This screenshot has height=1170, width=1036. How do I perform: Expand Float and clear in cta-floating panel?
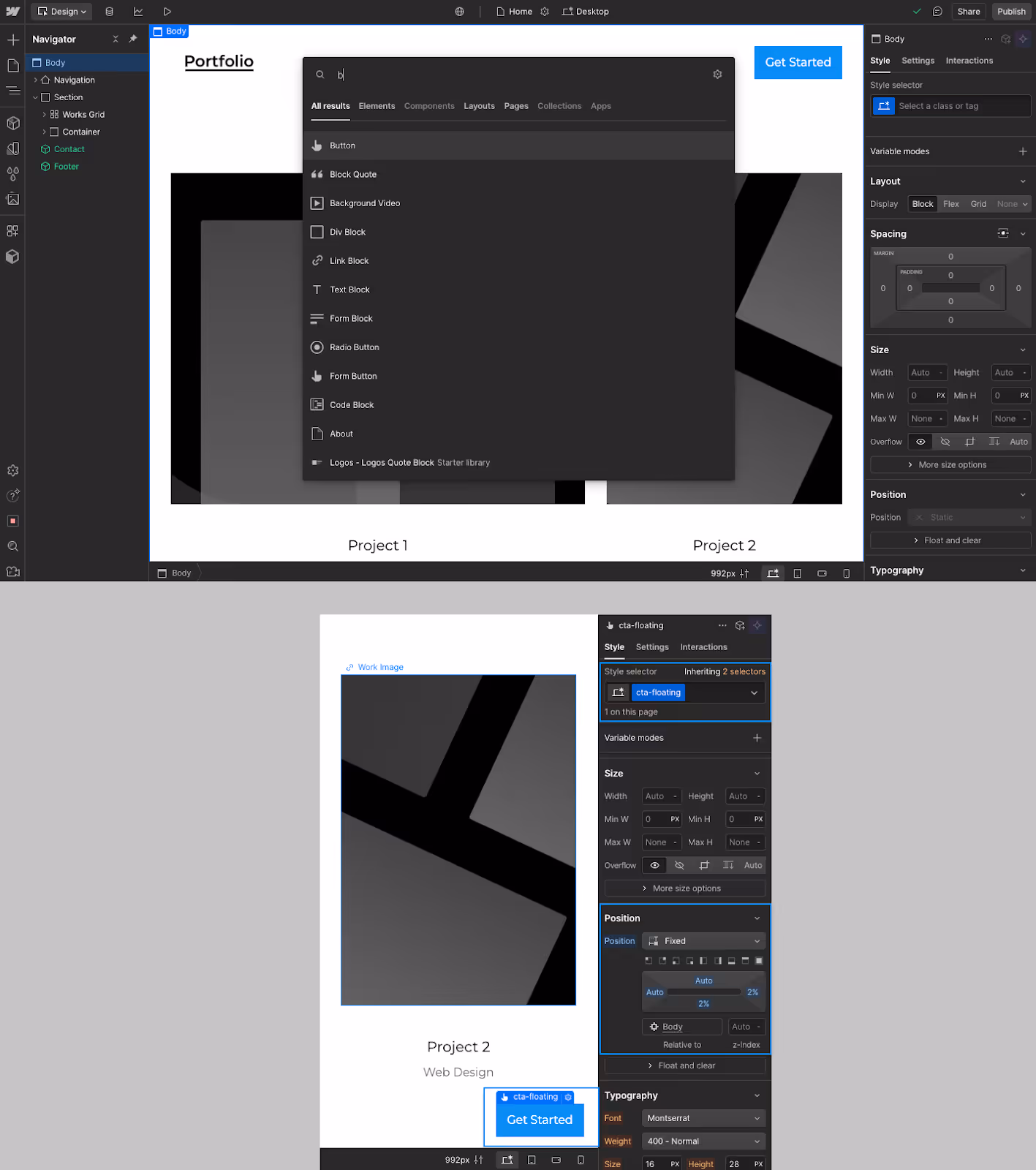685,1065
